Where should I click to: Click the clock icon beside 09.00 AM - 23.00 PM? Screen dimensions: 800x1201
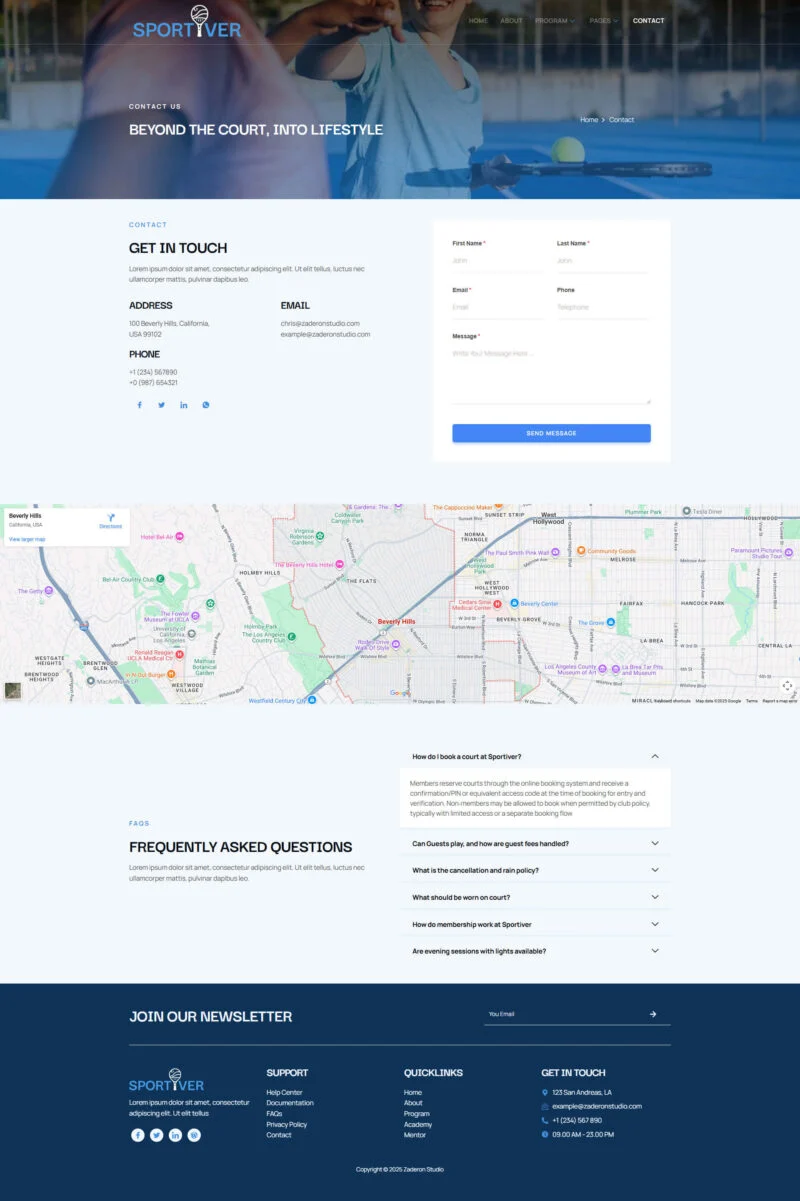click(545, 1134)
